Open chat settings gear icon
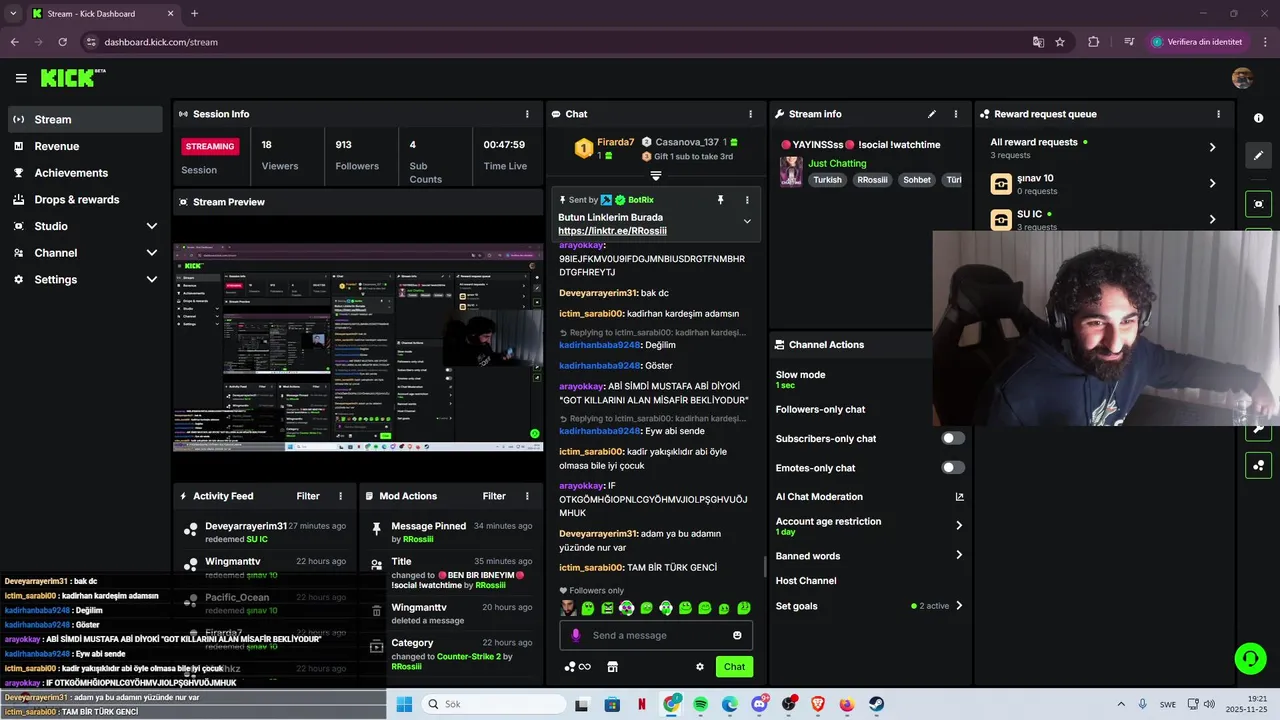Screen dimensions: 1280x720 (x=700, y=667)
